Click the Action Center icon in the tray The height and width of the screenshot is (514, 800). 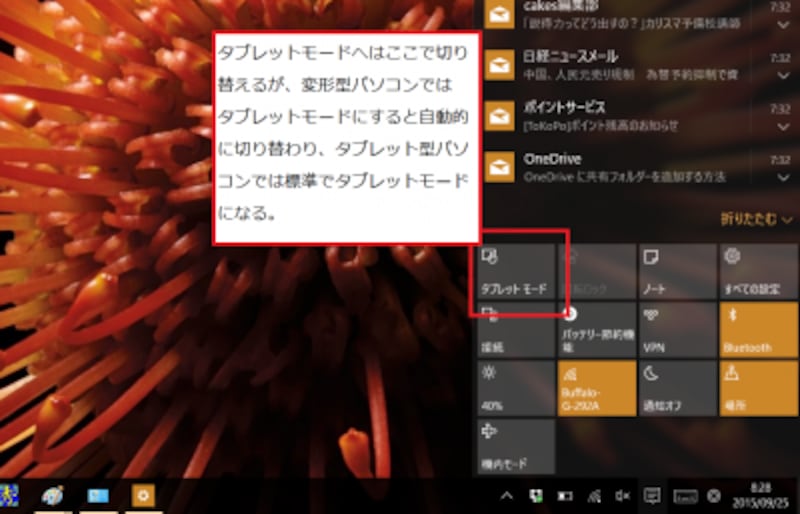(x=652, y=496)
